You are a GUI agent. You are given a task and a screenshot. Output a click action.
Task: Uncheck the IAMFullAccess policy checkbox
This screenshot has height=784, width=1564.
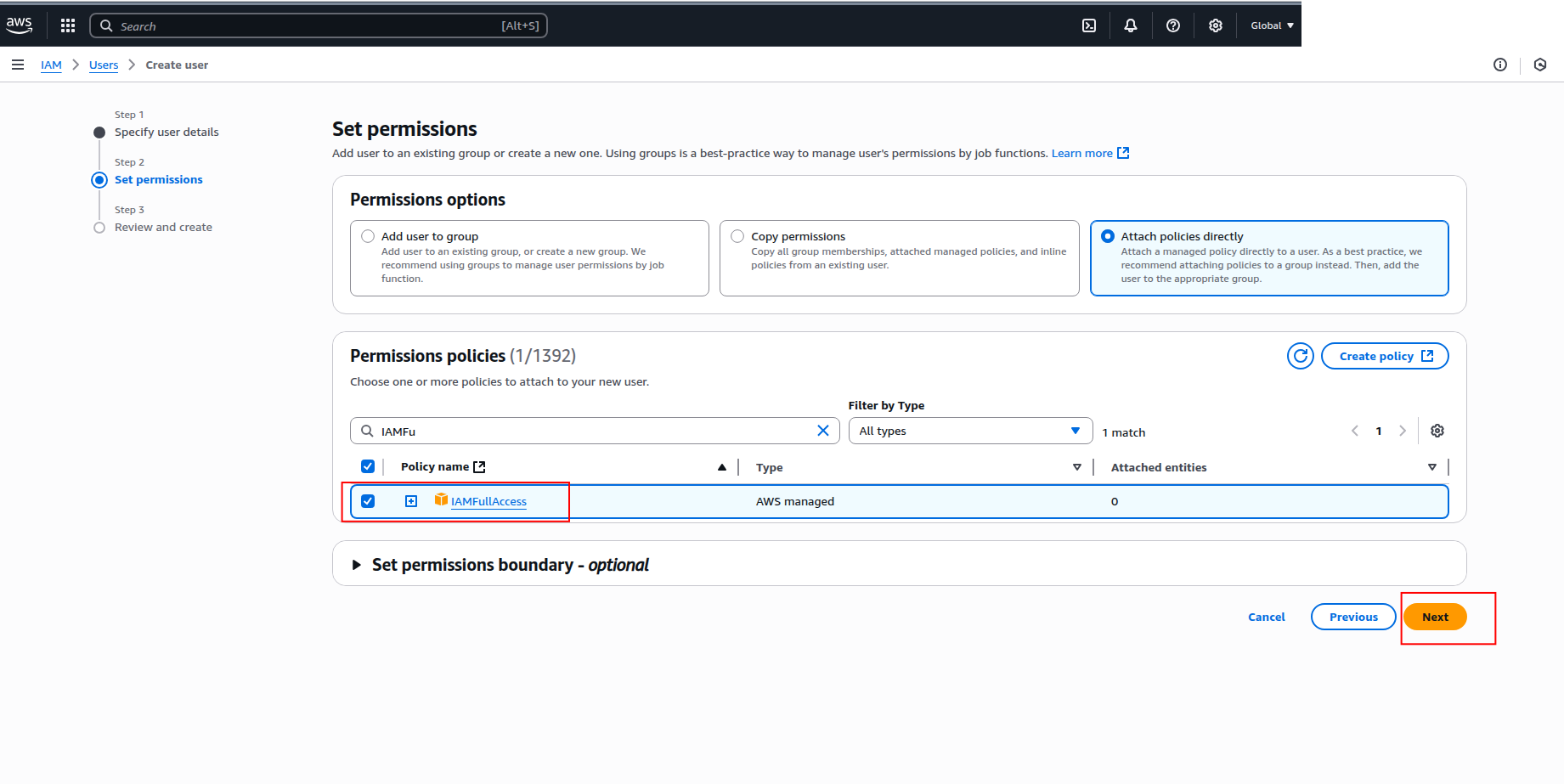tap(368, 501)
